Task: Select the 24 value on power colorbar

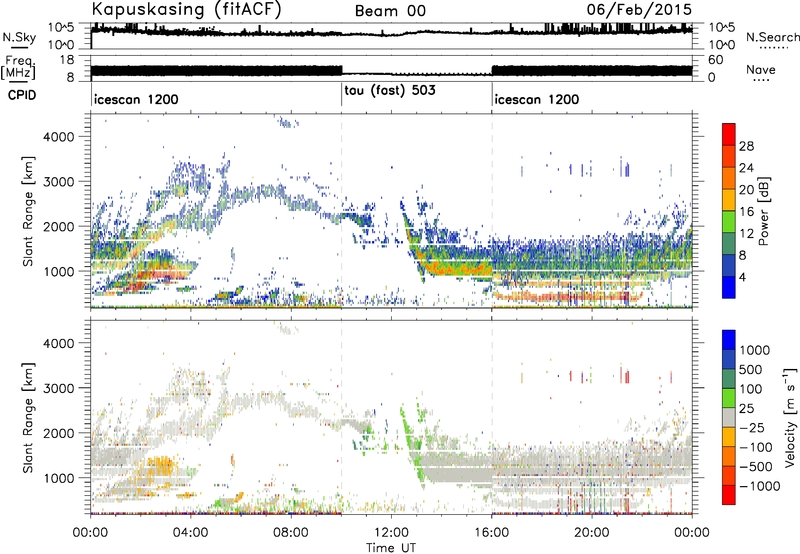Action: coord(746,168)
